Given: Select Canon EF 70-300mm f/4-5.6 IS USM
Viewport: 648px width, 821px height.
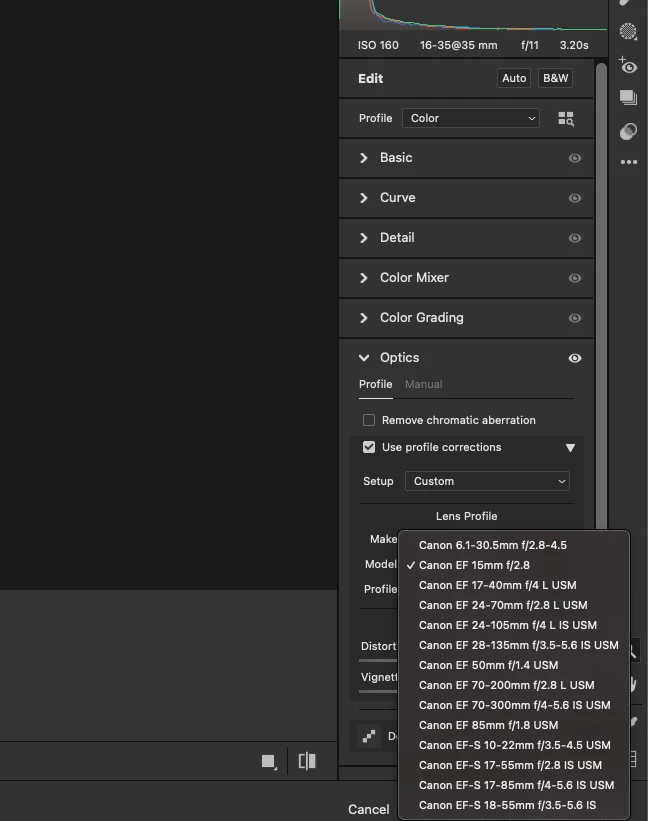Looking at the screenshot, I should pos(513,705).
